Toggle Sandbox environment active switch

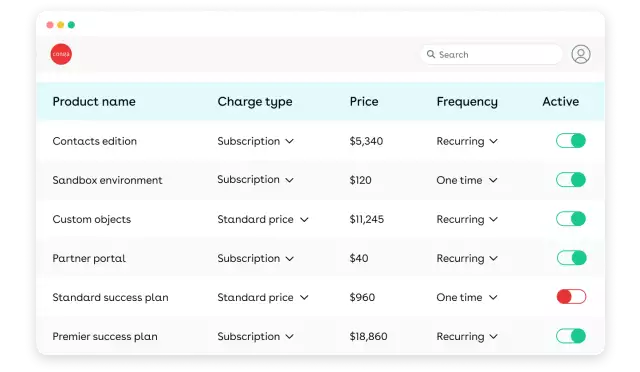coord(571,180)
